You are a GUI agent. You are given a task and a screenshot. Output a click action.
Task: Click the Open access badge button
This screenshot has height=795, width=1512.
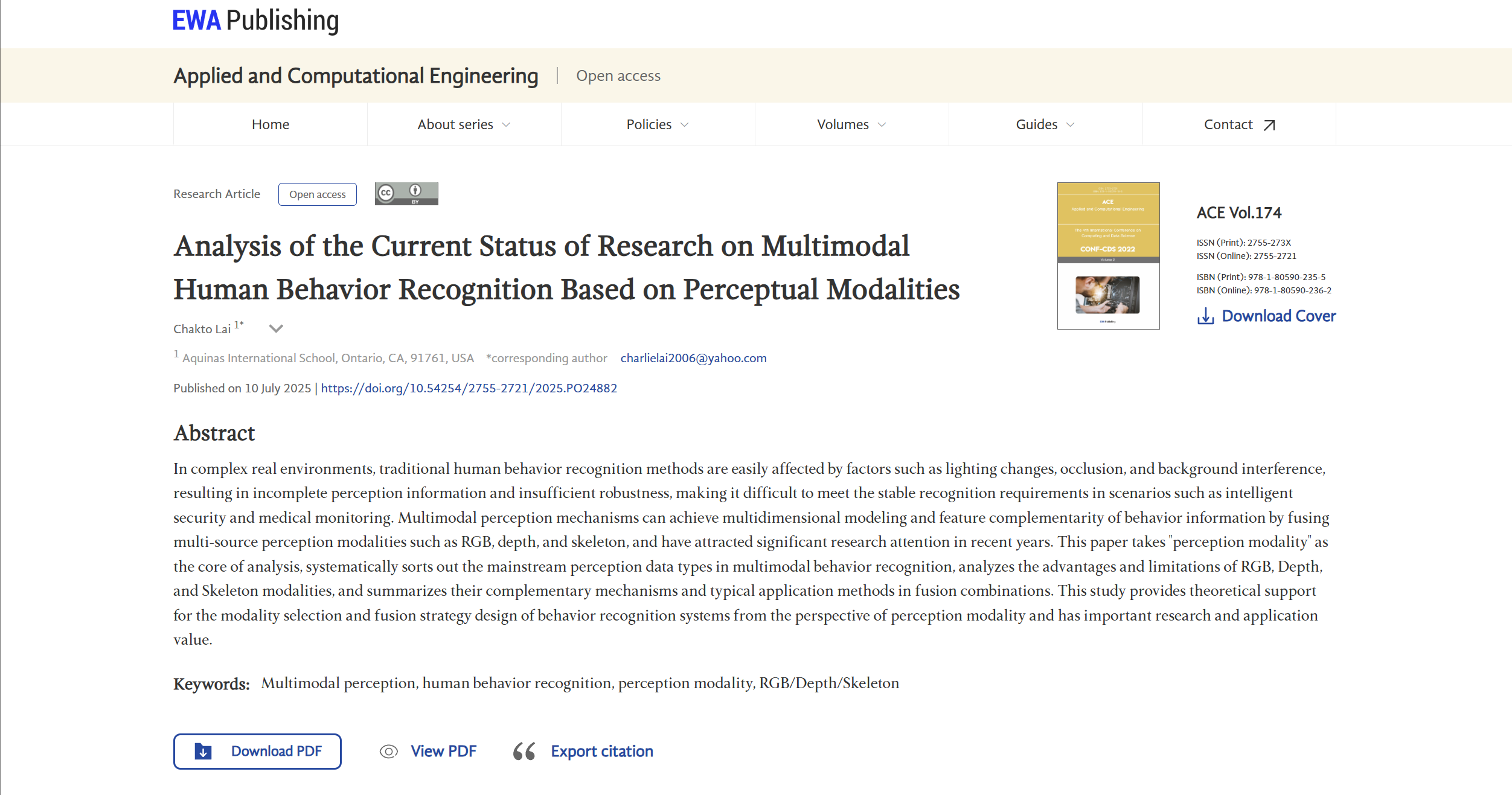[317, 194]
